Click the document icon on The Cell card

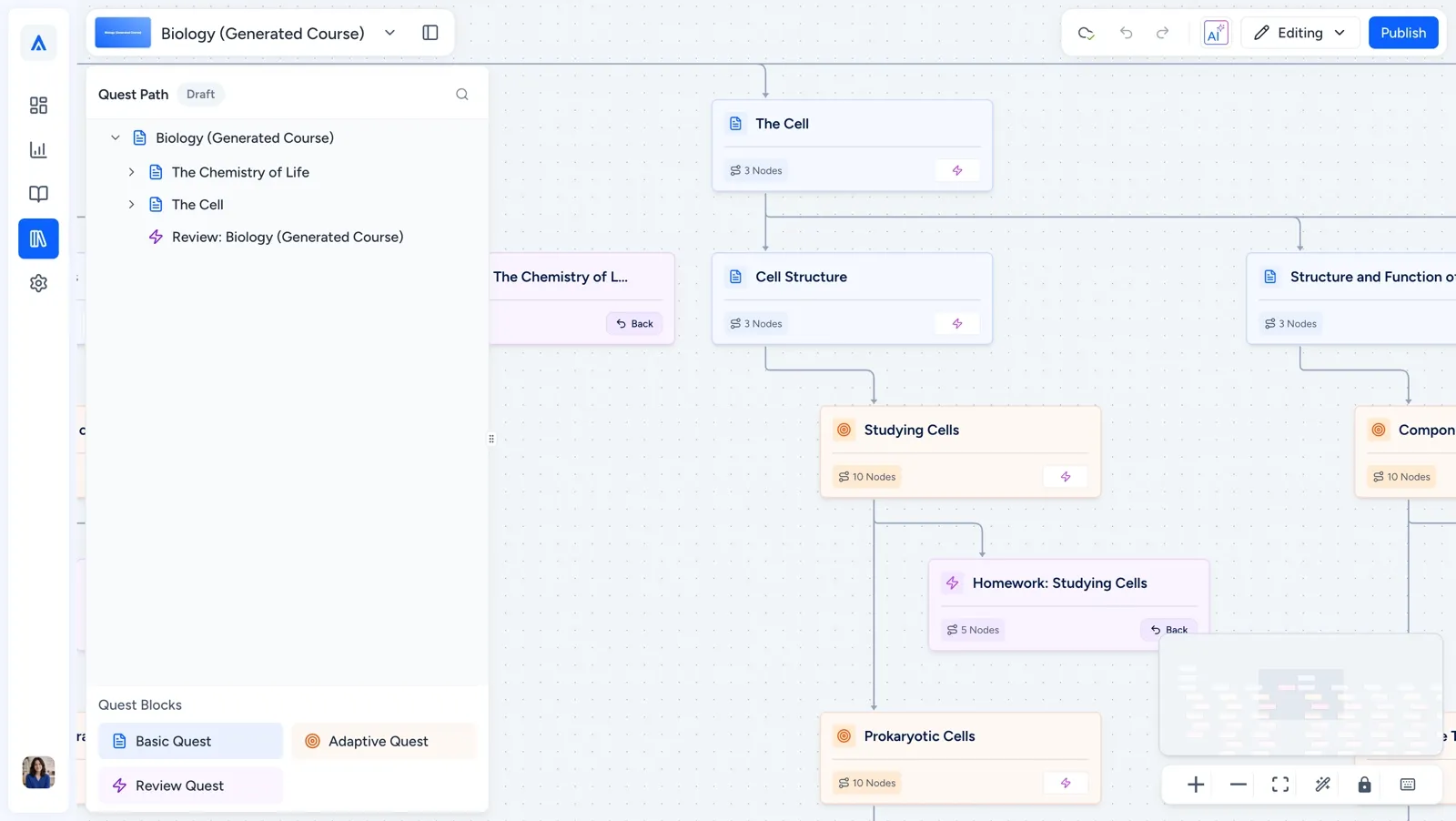735,124
